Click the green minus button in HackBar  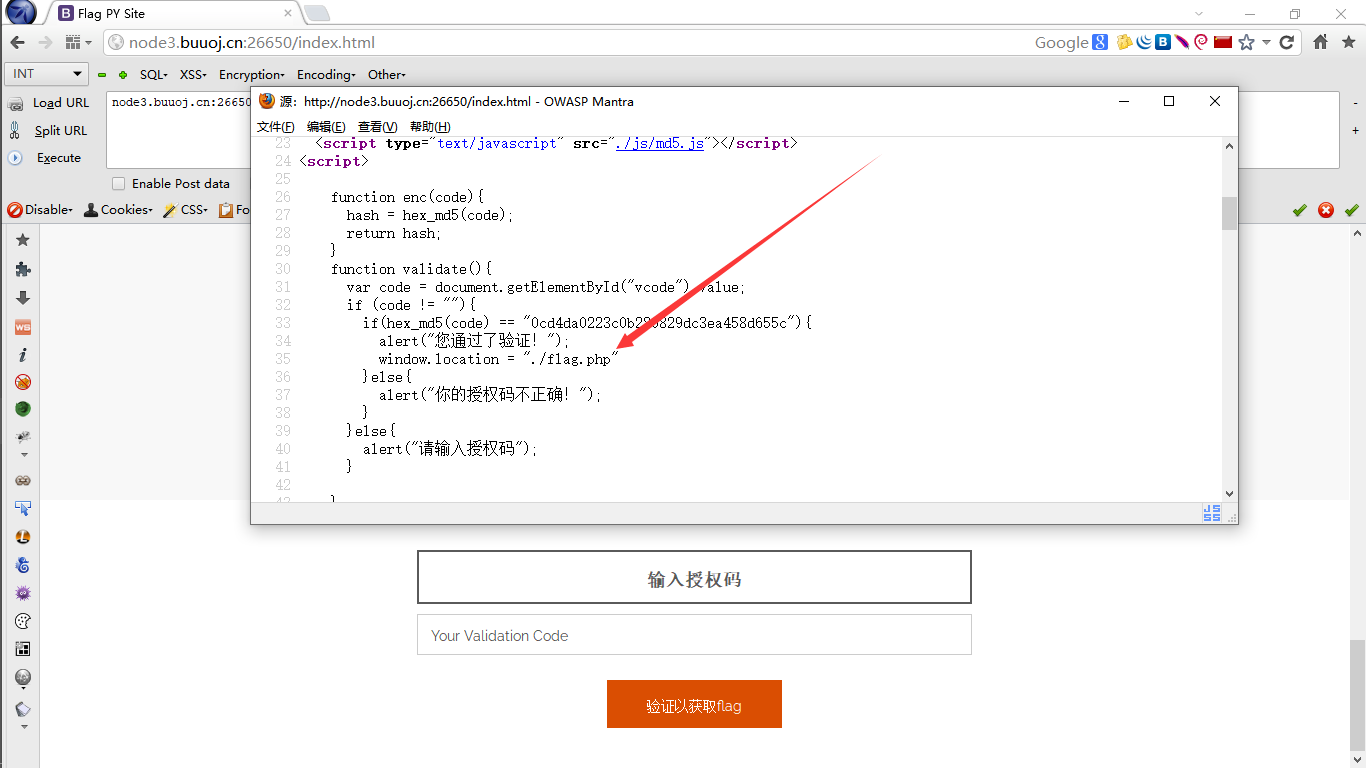[x=102, y=75]
